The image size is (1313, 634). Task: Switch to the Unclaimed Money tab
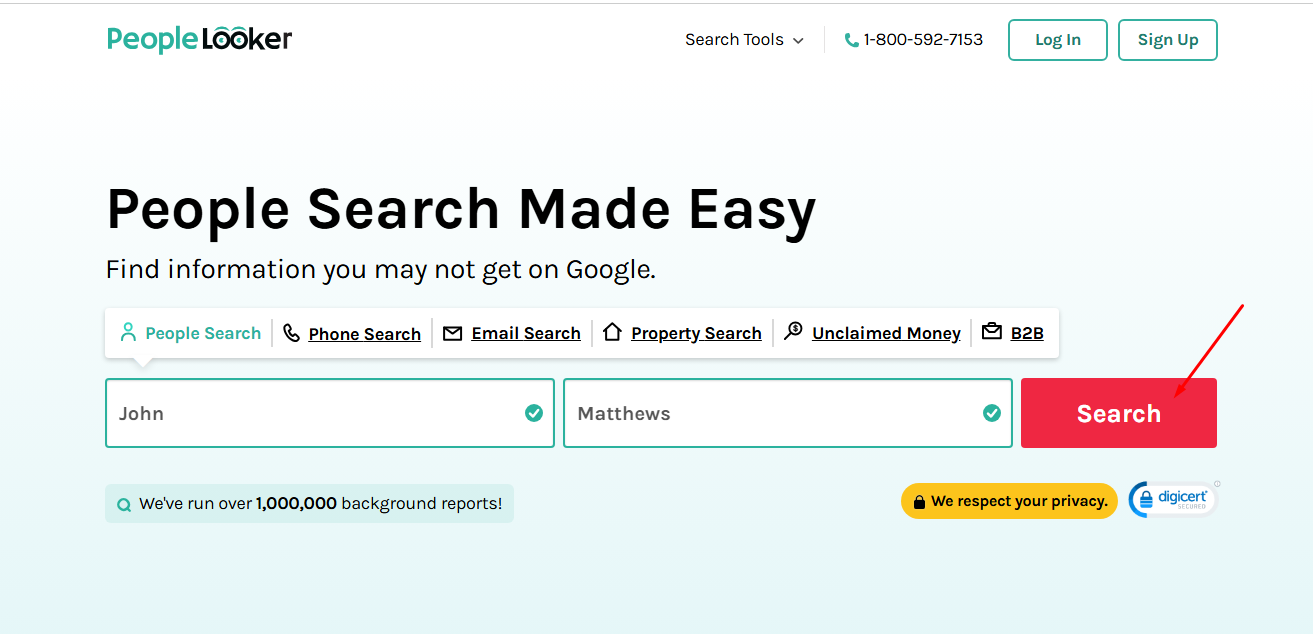tap(873, 333)
